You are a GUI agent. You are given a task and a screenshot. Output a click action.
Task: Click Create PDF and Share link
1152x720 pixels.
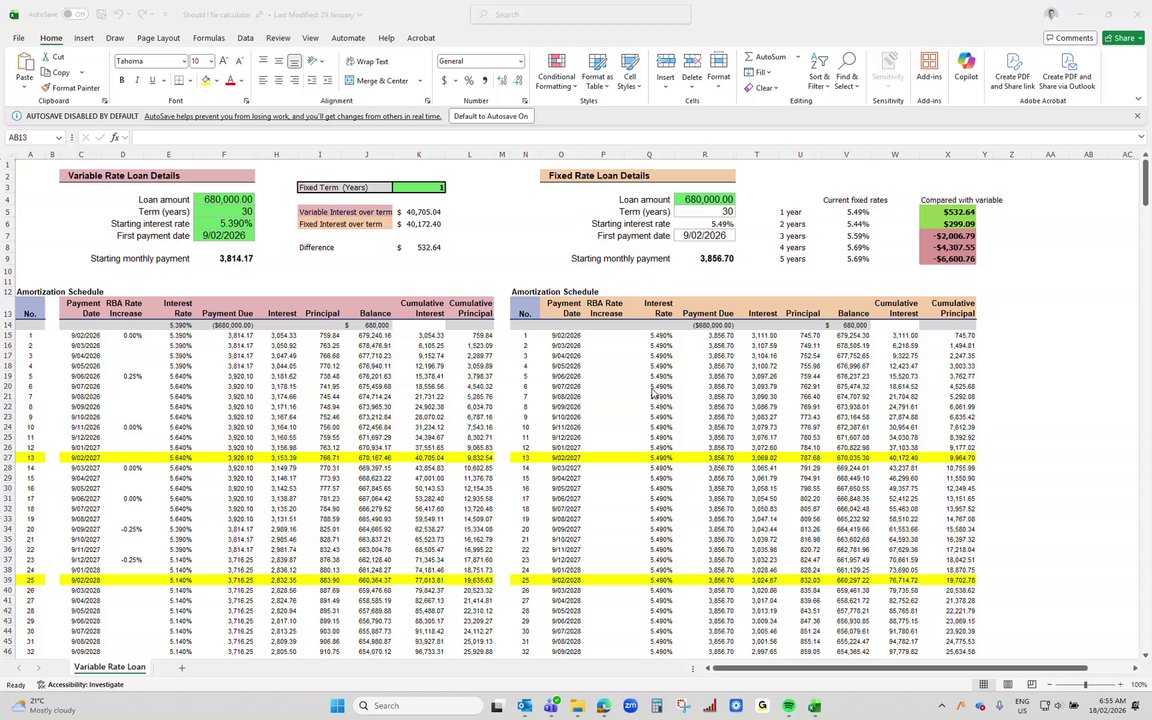click(1013, 71)
